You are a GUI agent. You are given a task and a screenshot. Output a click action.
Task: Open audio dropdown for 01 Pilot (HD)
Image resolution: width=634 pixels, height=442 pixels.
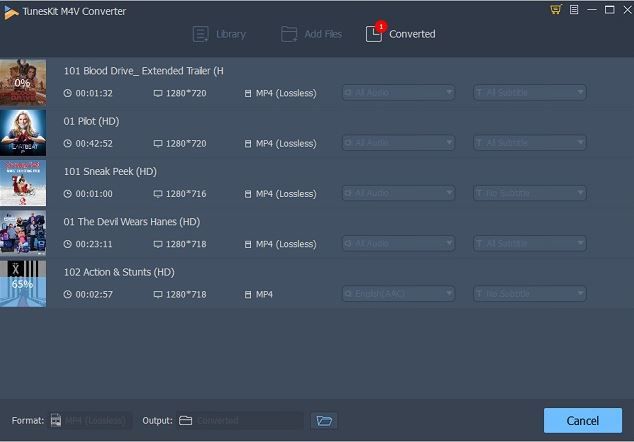point(399,143)
